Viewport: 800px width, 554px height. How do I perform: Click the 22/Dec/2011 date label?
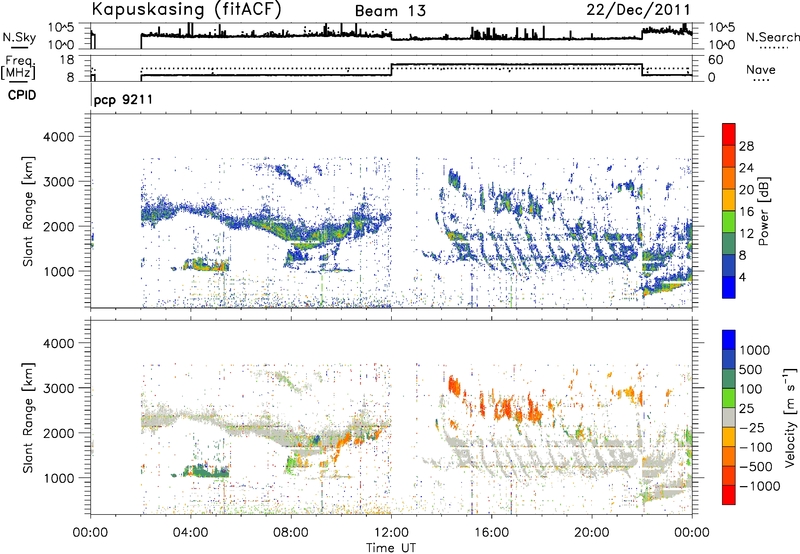click(x=638, y=9)
